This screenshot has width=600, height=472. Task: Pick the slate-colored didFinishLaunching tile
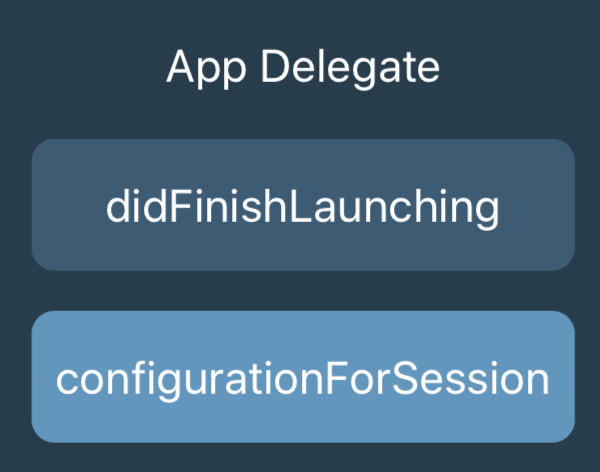pos(303,205)
